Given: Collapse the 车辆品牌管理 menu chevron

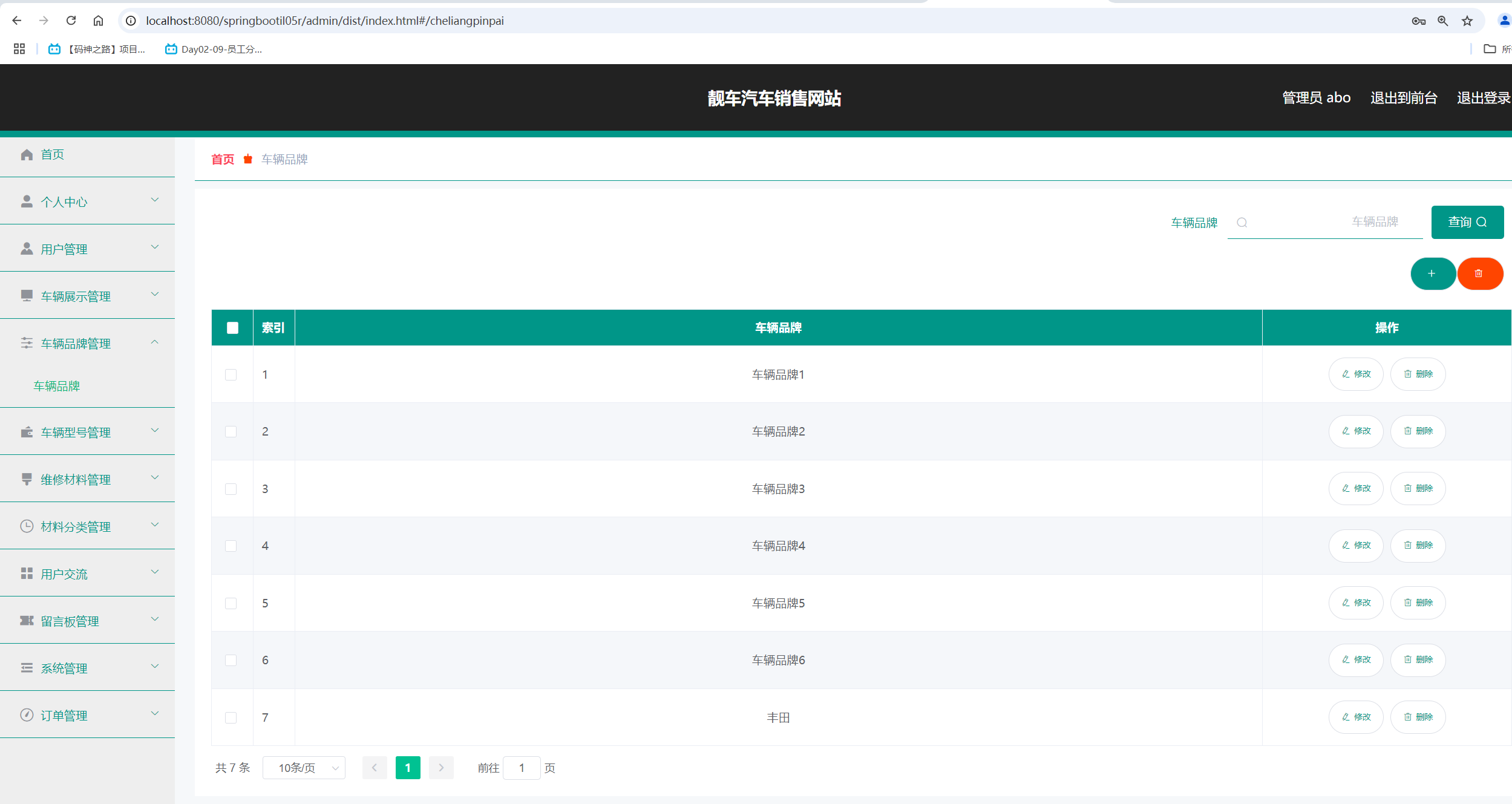Looking at the screenshot, I should [155, 342].
